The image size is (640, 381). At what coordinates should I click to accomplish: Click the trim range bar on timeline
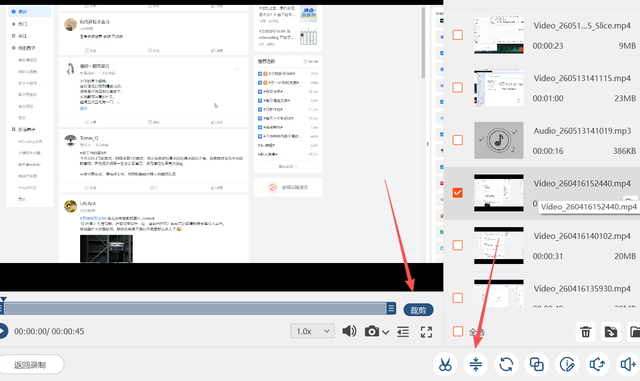tap(195, 308)
